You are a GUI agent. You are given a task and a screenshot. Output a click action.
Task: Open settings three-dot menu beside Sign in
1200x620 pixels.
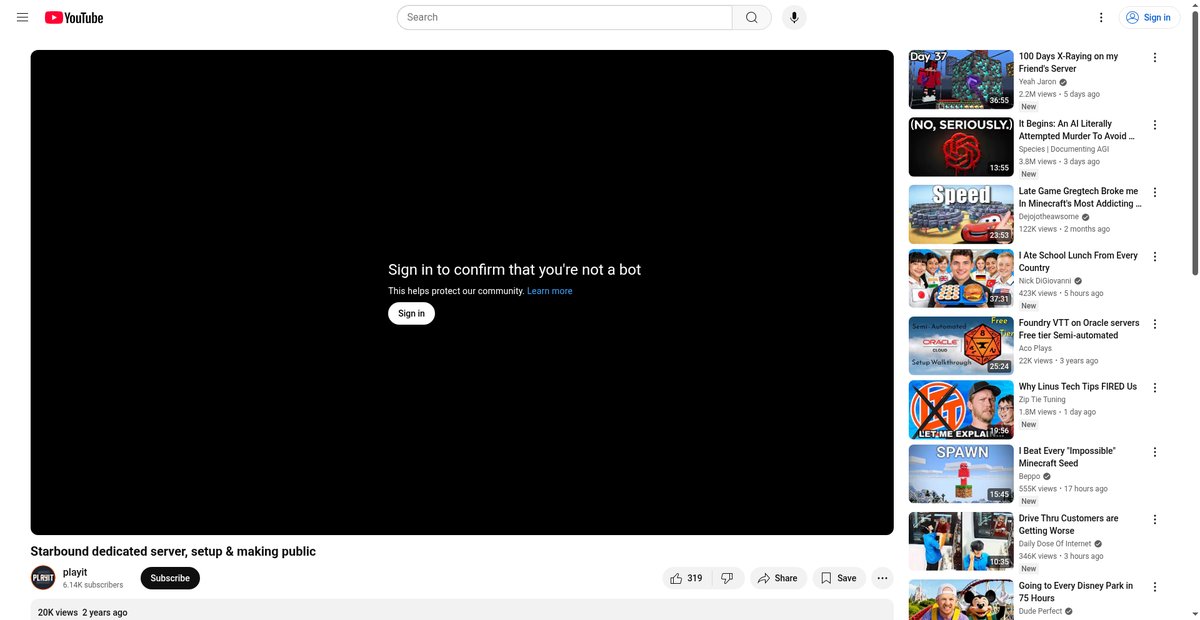tap(1101, 17)
